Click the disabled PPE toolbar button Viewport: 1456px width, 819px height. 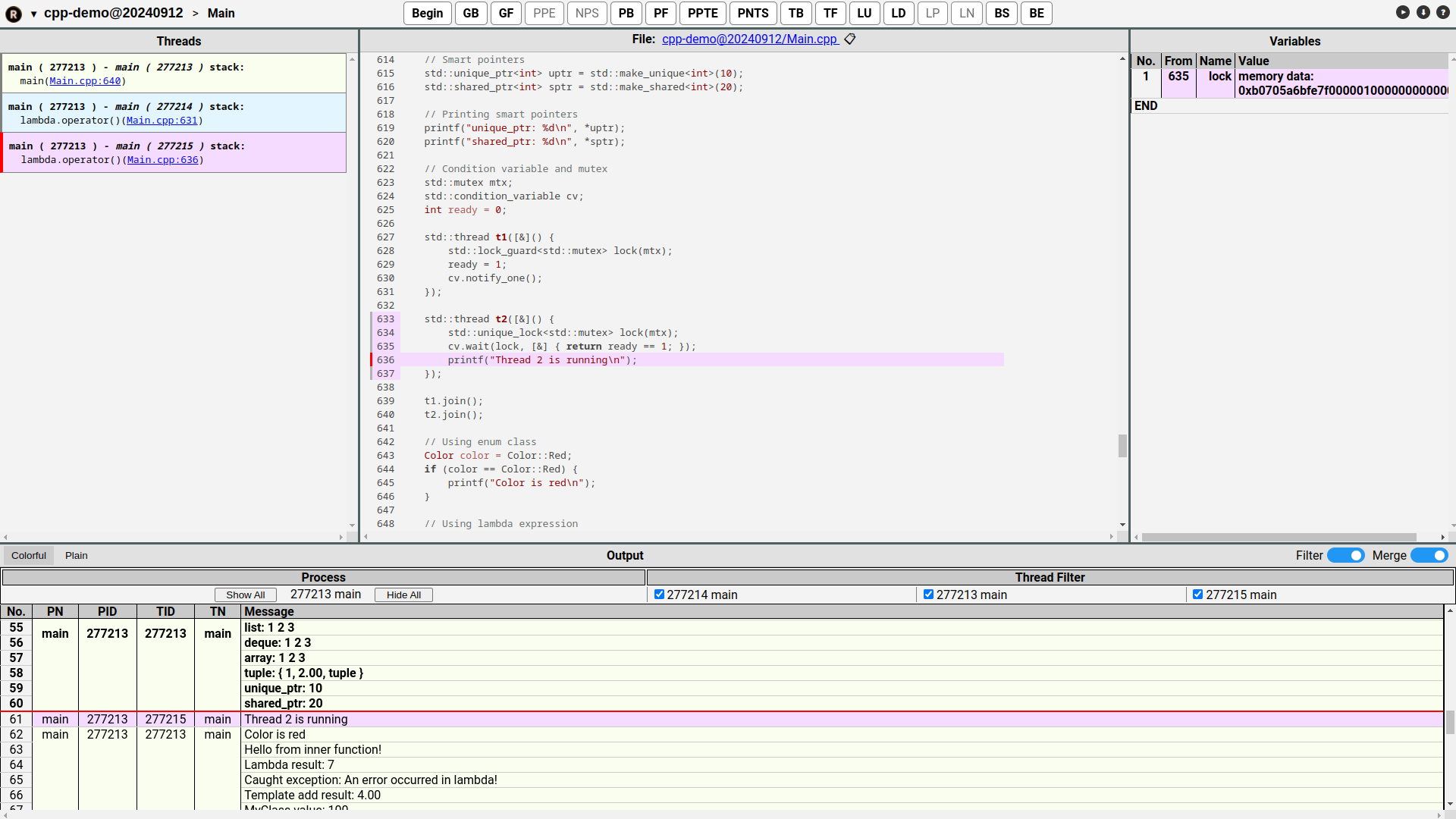(544, 13)
